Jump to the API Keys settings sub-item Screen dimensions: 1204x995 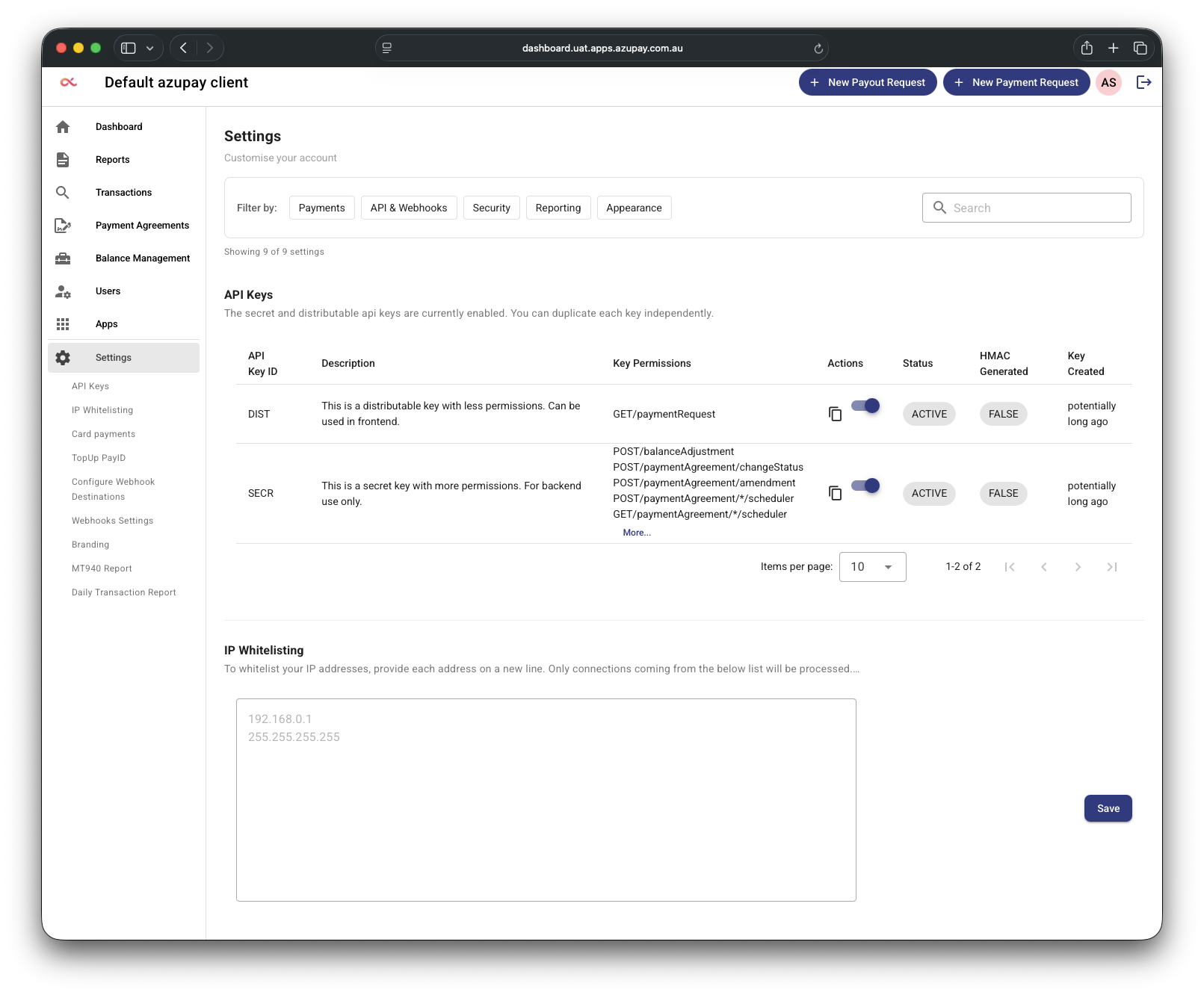click(x=90, y=386)
